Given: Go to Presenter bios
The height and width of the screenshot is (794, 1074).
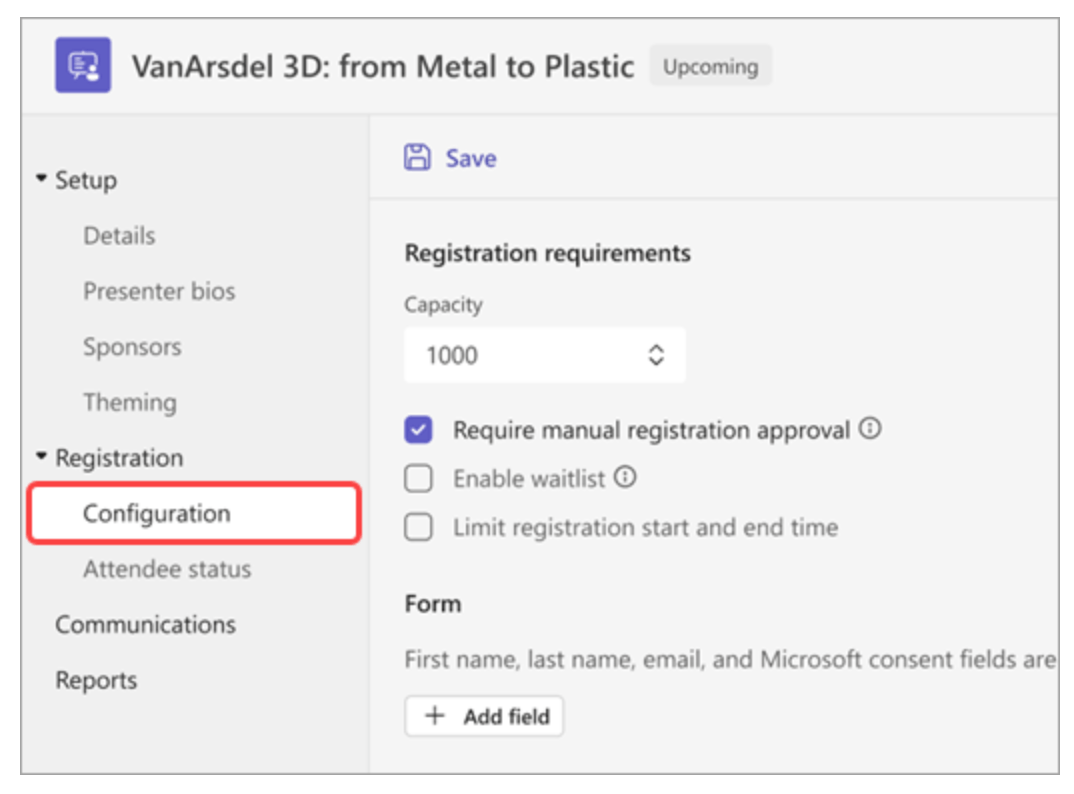Looking at the screenshot, I should point(159,291).
